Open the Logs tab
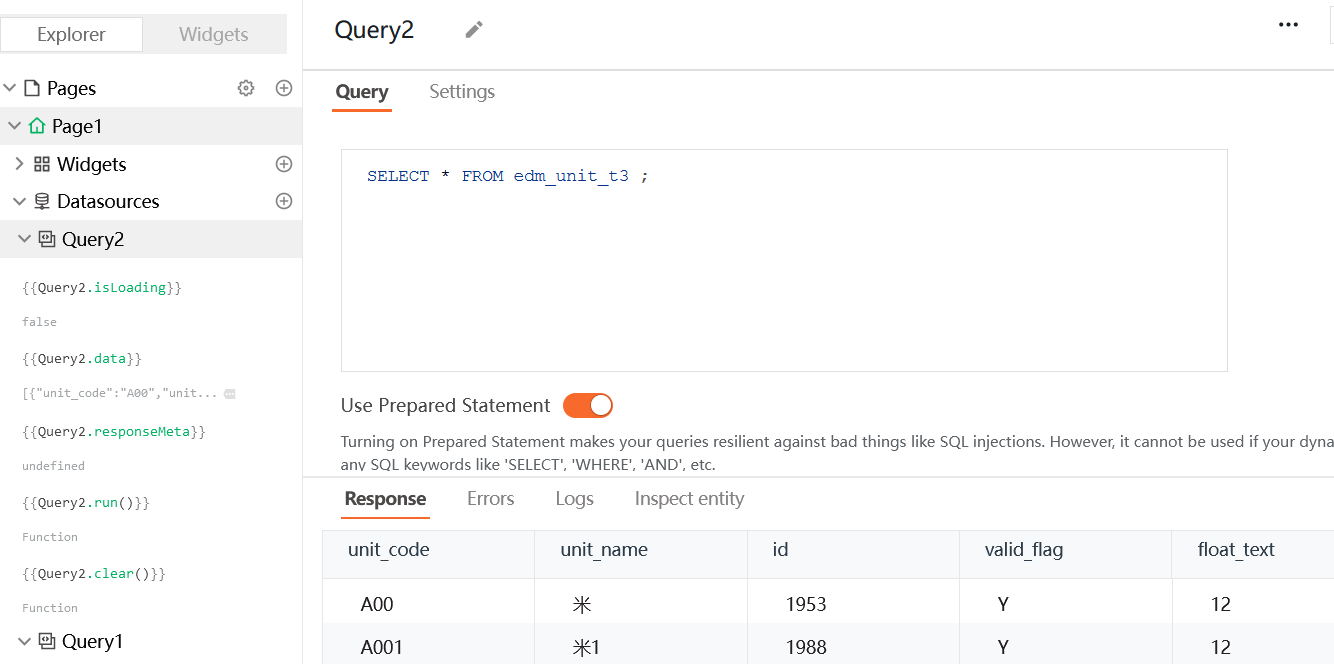The width and height of the screenshot is (1334, 664). click(x=574, y=499)
